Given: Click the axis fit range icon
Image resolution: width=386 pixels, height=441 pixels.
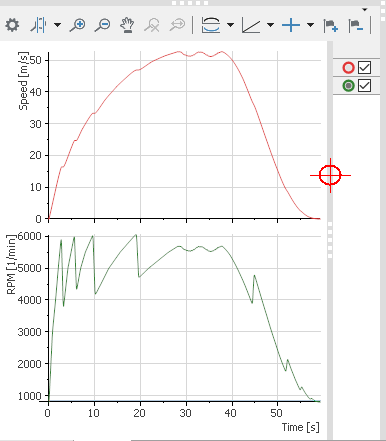Looking at the screenshot, I should pyautogui.click(x=211, y=25).
